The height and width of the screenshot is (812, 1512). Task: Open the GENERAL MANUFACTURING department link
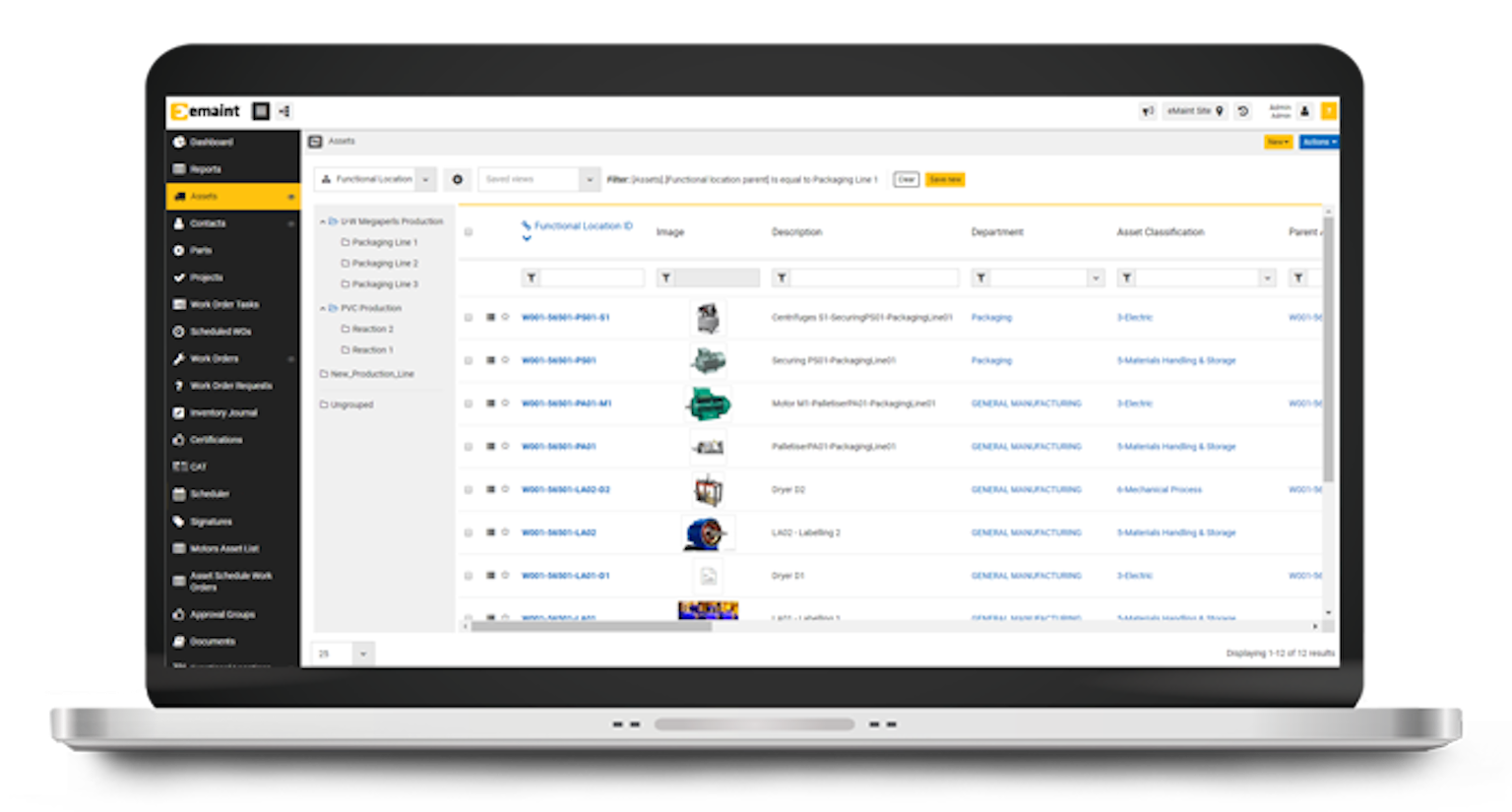(x=1025, y=403)
